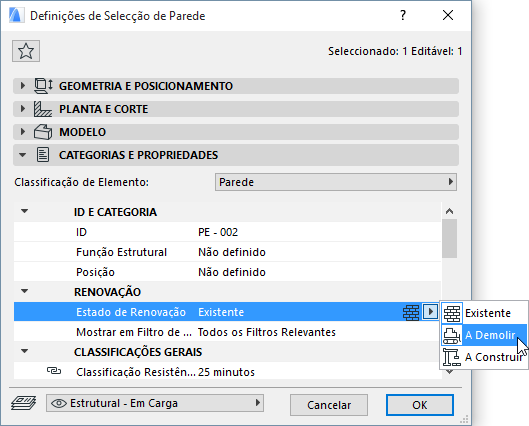Click the Mostrar em Filtro de ... label
This screenshot has width=529, height=426.
(134, 332)
